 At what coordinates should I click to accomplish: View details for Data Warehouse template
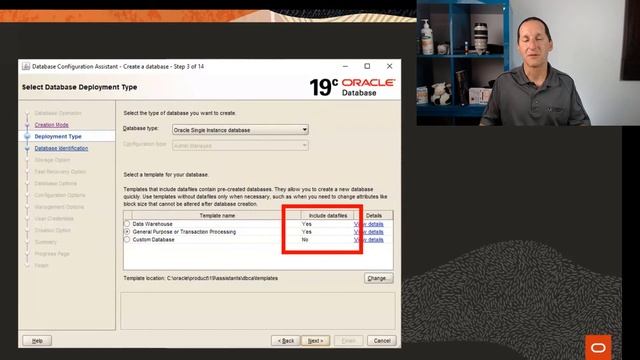(x=369, y=224)
